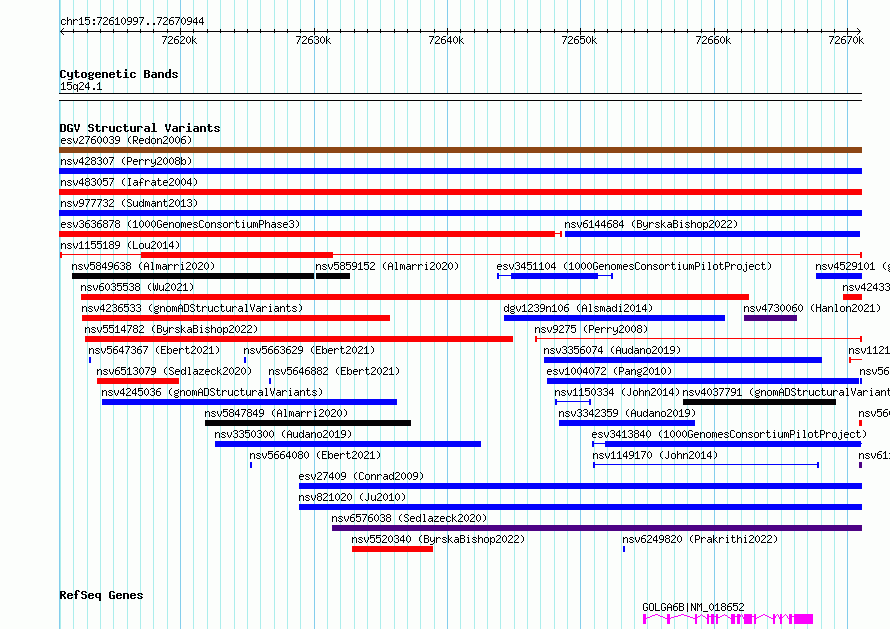Click the esv2760039 (Redon2006) brown variant bar
Image resolution: width=890 pixels, height=629 pixels.
pos(460,150)
